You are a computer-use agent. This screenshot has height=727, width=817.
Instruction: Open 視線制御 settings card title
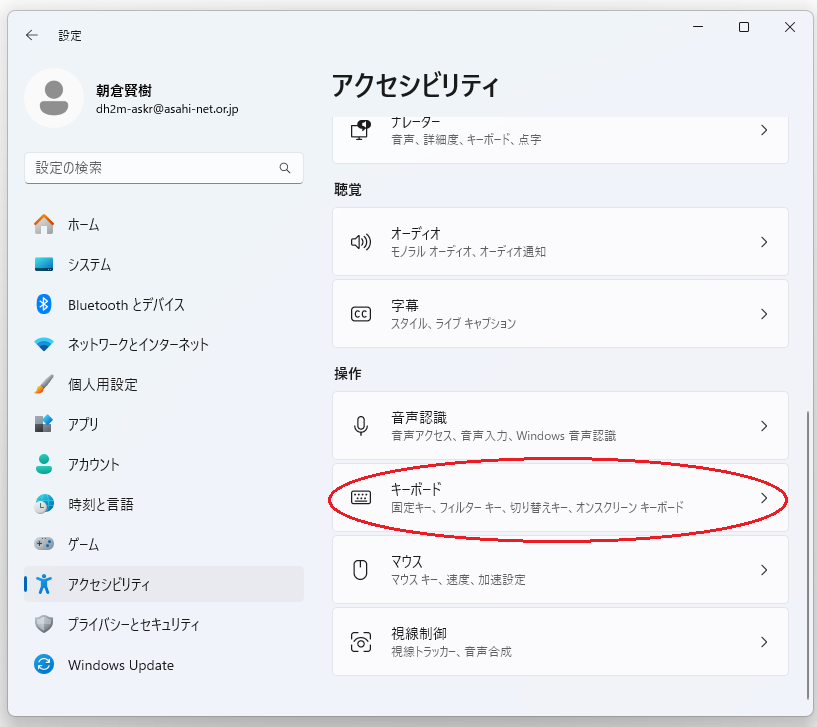[x=419, y=633]
